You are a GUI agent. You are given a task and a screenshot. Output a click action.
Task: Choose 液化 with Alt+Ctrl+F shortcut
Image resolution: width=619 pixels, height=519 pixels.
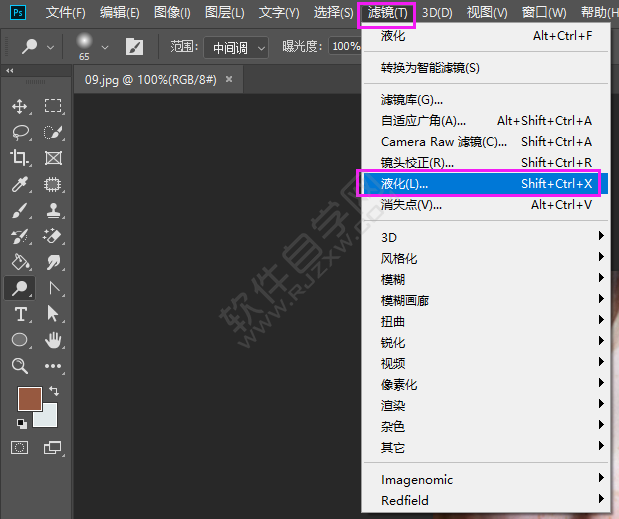(486, 36)
